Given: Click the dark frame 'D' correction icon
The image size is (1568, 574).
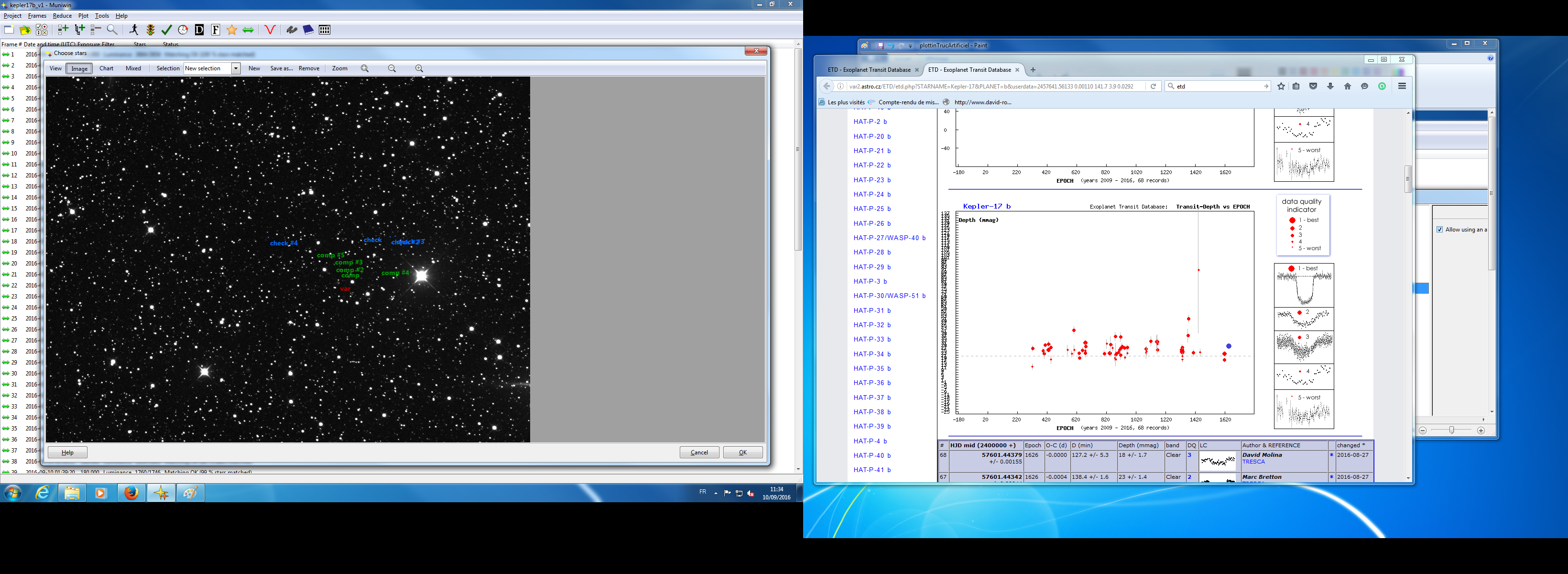Looking at the screenshot, I should (x=199, y=30).
